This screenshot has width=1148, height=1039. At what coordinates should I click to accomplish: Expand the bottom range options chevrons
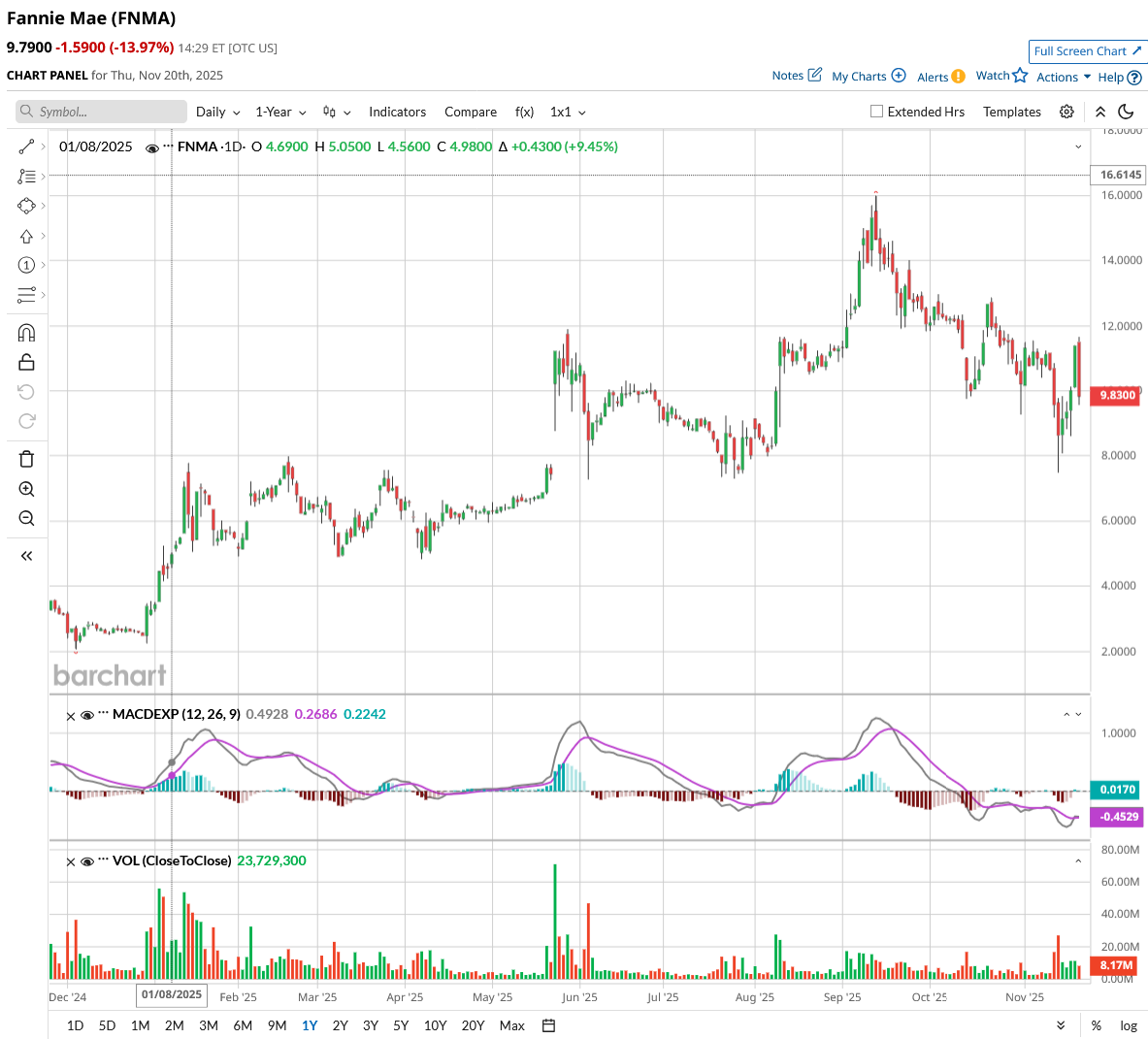[x=1061, y=1025]
